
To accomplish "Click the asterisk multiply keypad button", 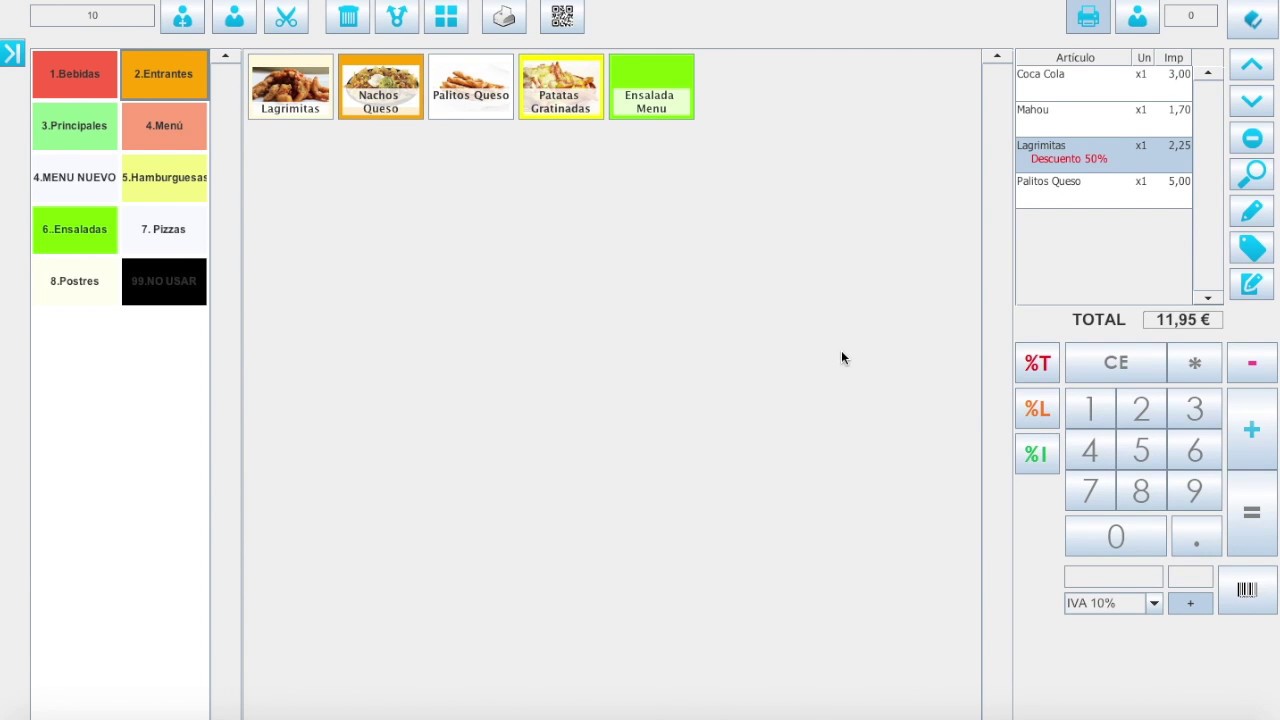I will point(1195,363).
